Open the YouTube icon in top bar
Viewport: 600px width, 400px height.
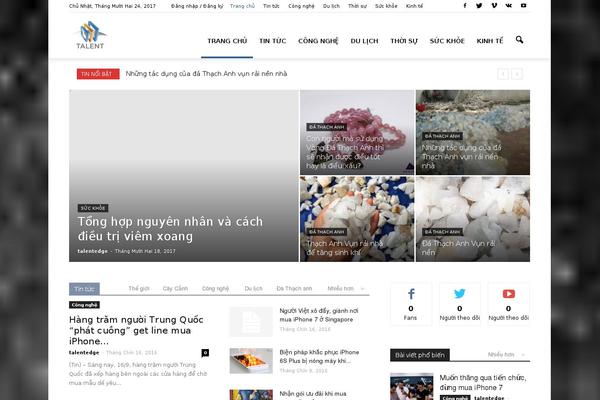pyautogui.click(x=523, y=6)
